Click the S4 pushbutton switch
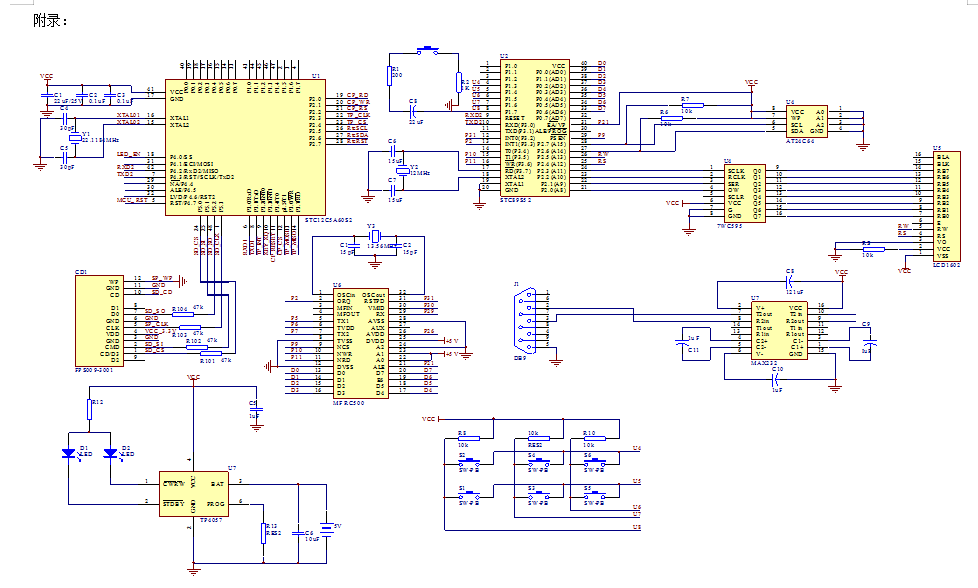 click(x=539, y=462)
